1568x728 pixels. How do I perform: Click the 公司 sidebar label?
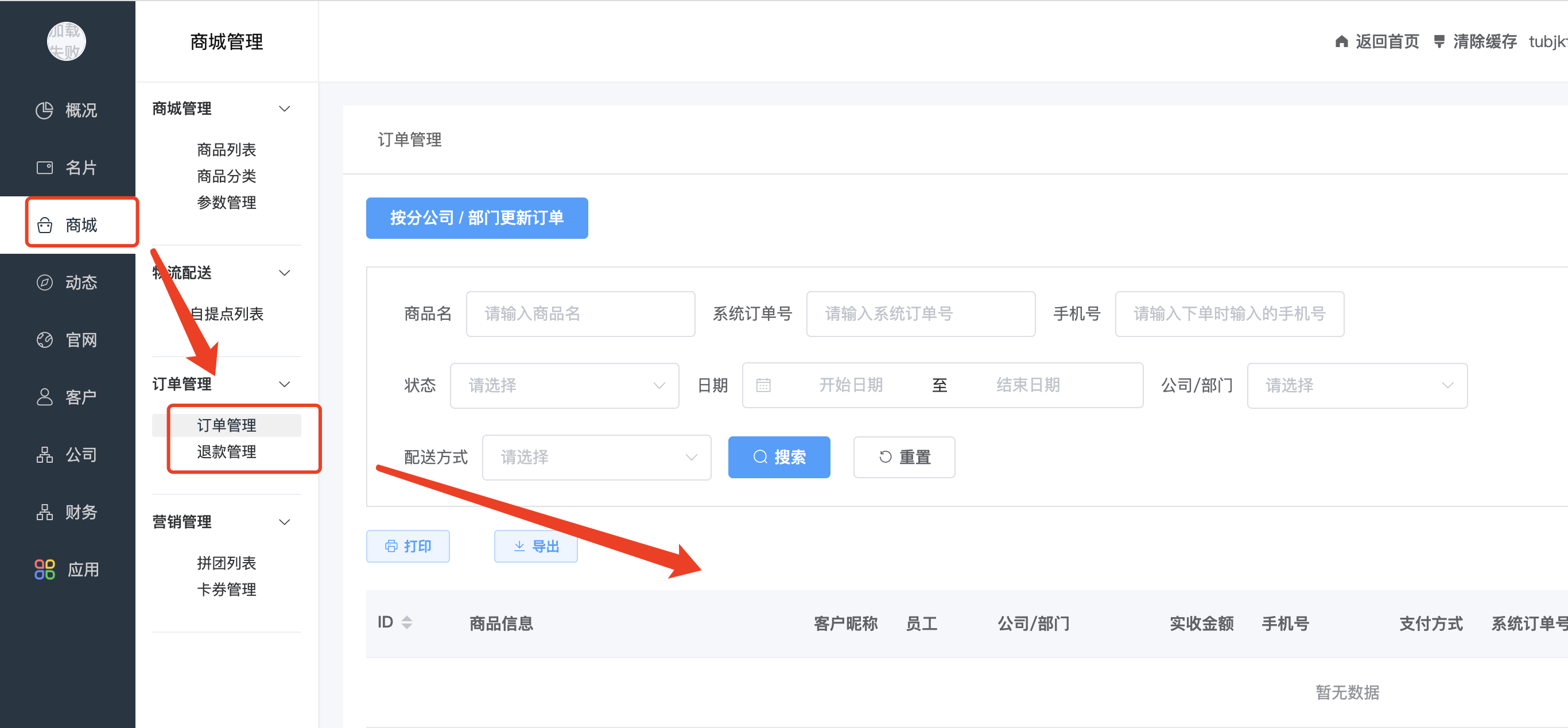[x=81, y=455]
